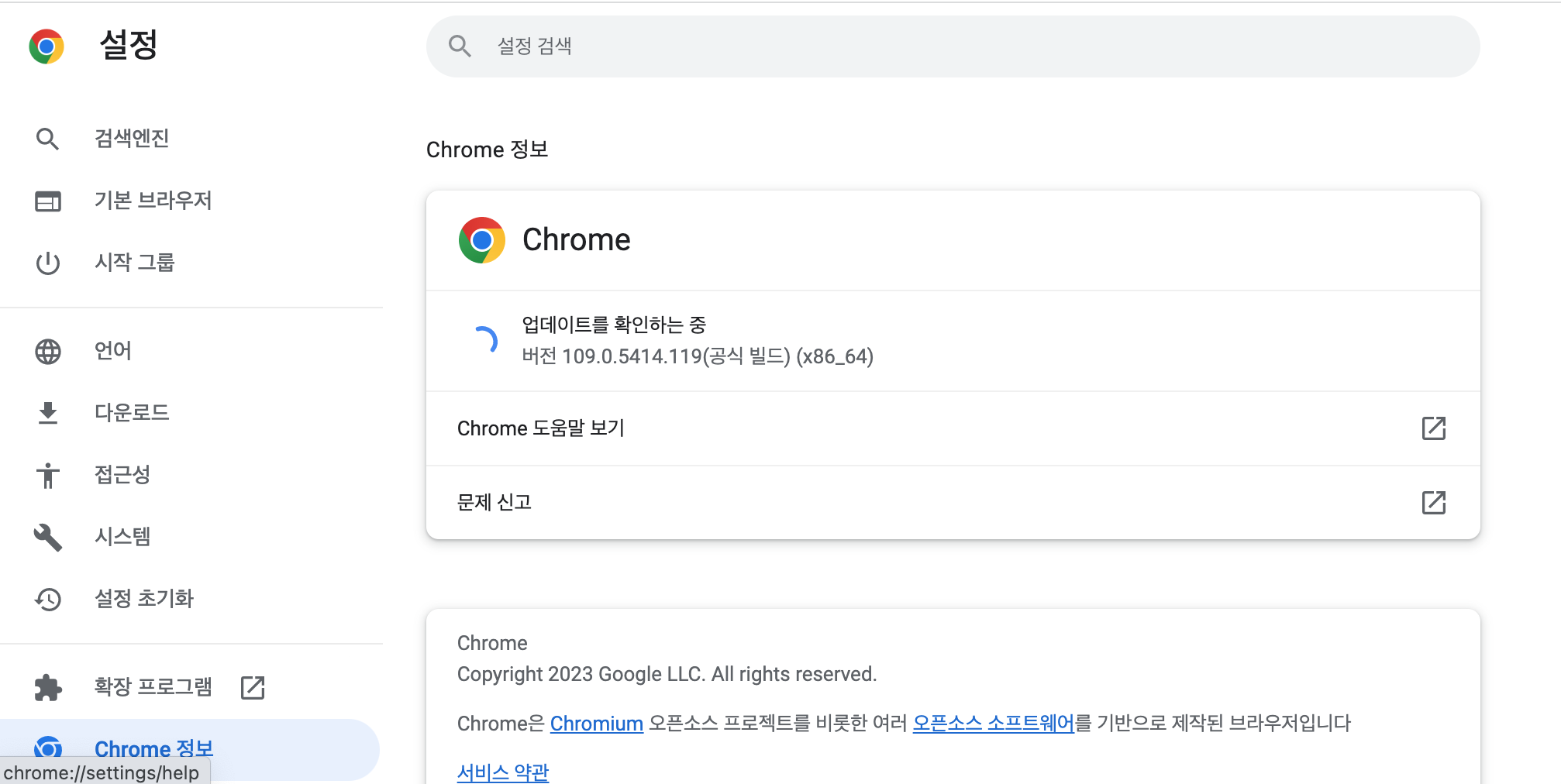The width and height of the screenshot is (1561, 784).
Task: Click the 시작 그룹 power icon
Action: coord(47,263)
